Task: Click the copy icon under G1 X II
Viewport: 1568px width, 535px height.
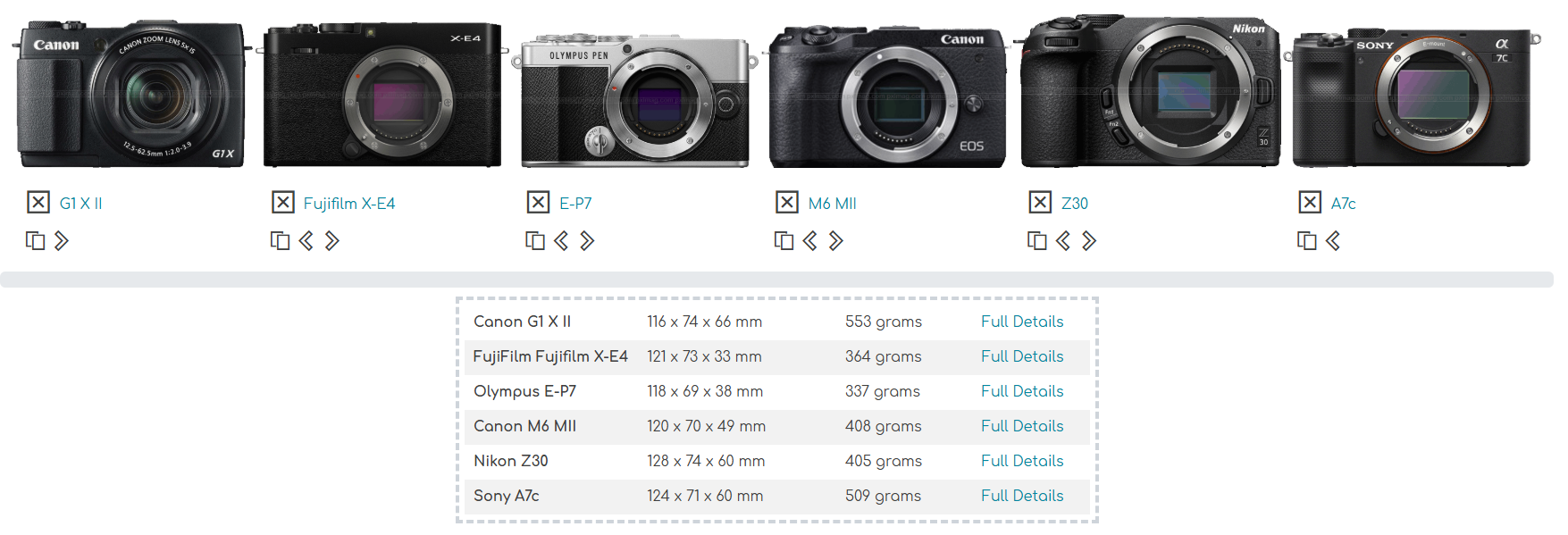Action: 35,241
